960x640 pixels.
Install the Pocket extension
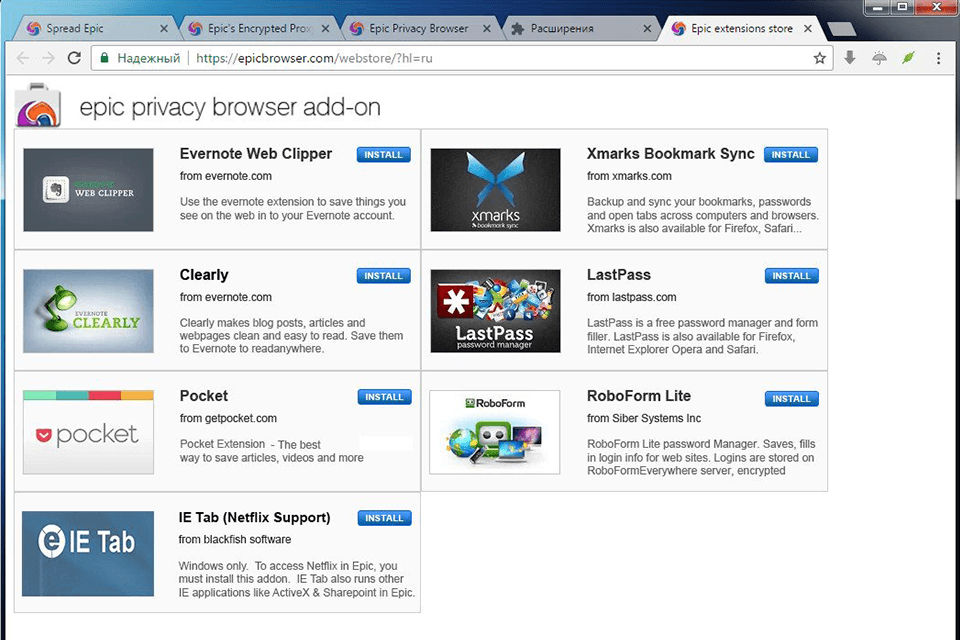tap(384, 397)
